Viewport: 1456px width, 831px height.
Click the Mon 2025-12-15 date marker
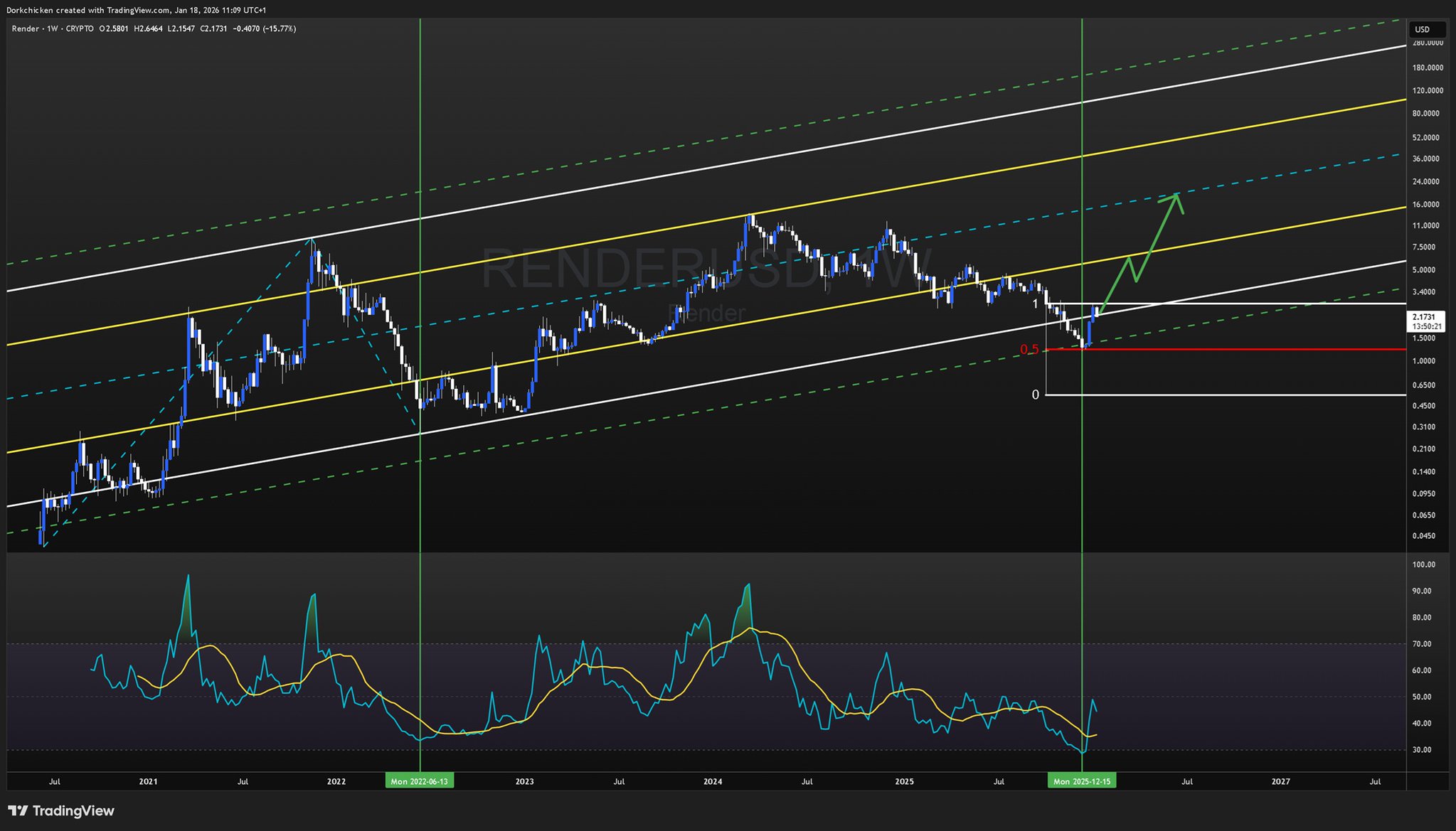pos(1081,781)
